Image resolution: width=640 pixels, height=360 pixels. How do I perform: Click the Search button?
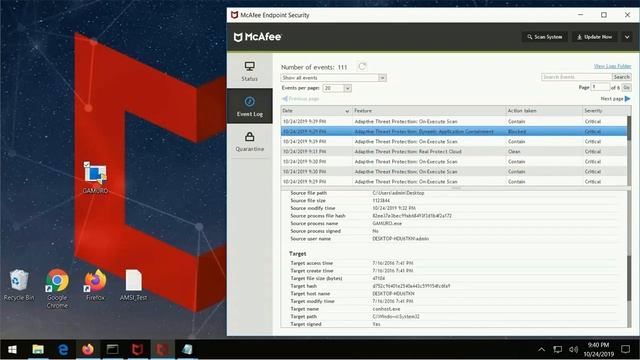click(621, 77)
